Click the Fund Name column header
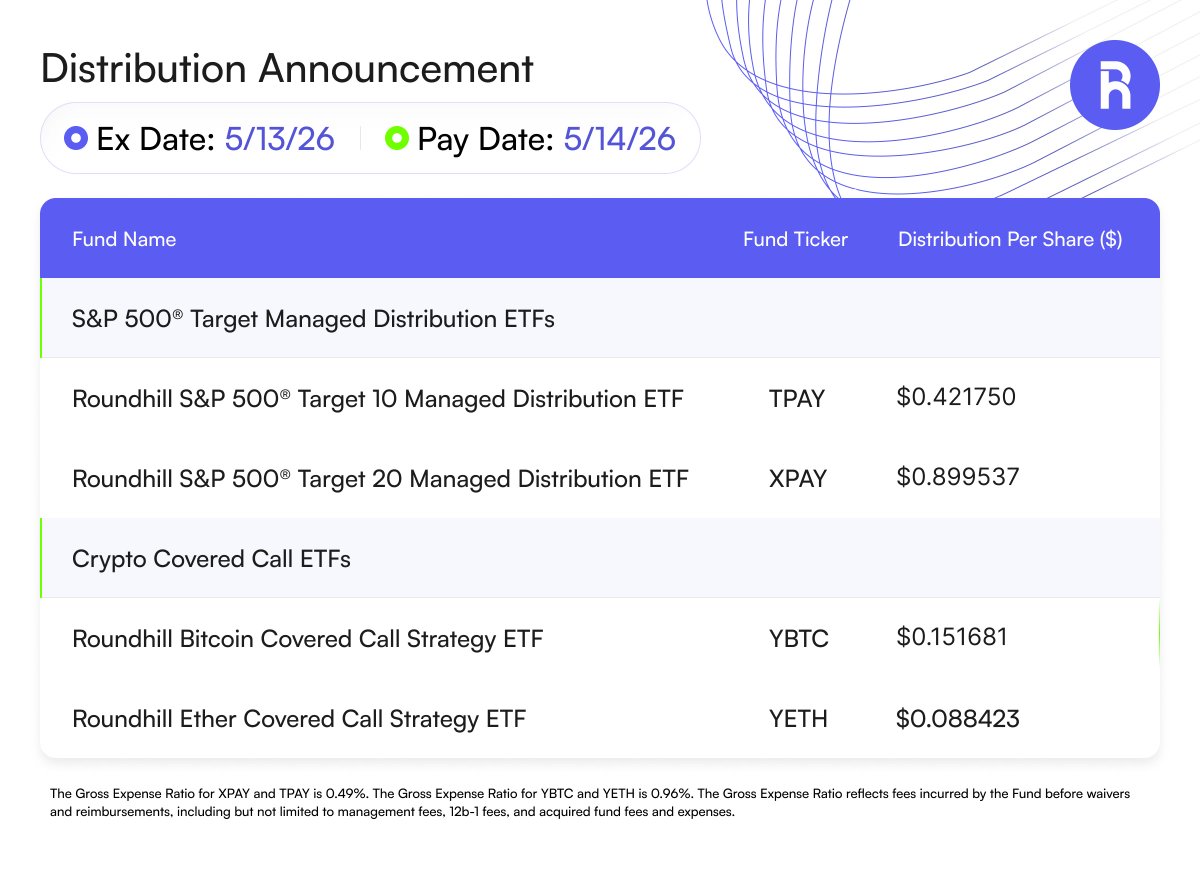Viewport: 1200px width, 870px height. point(124,239)
